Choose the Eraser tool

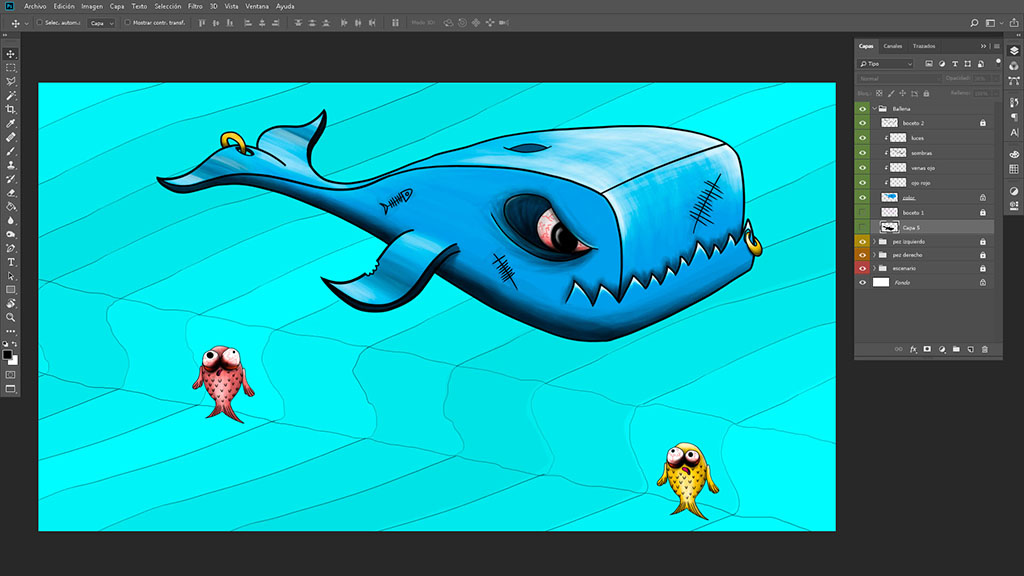coord(11,192)
